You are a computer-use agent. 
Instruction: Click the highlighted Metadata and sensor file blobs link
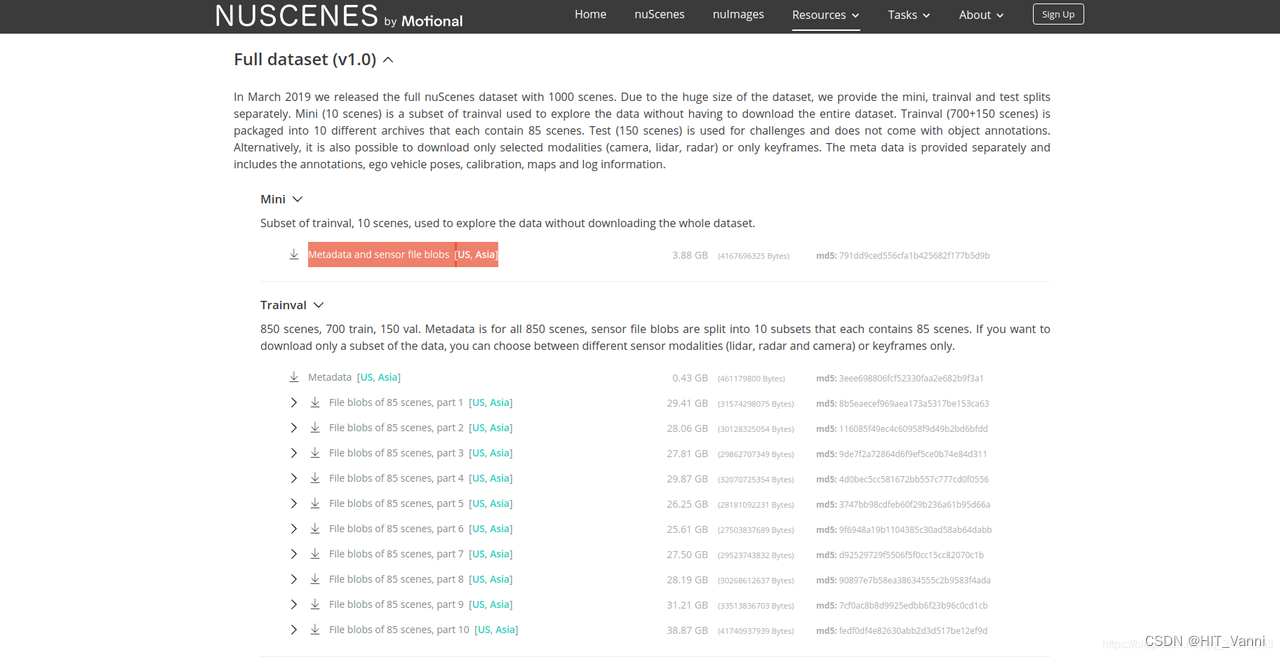379,255
